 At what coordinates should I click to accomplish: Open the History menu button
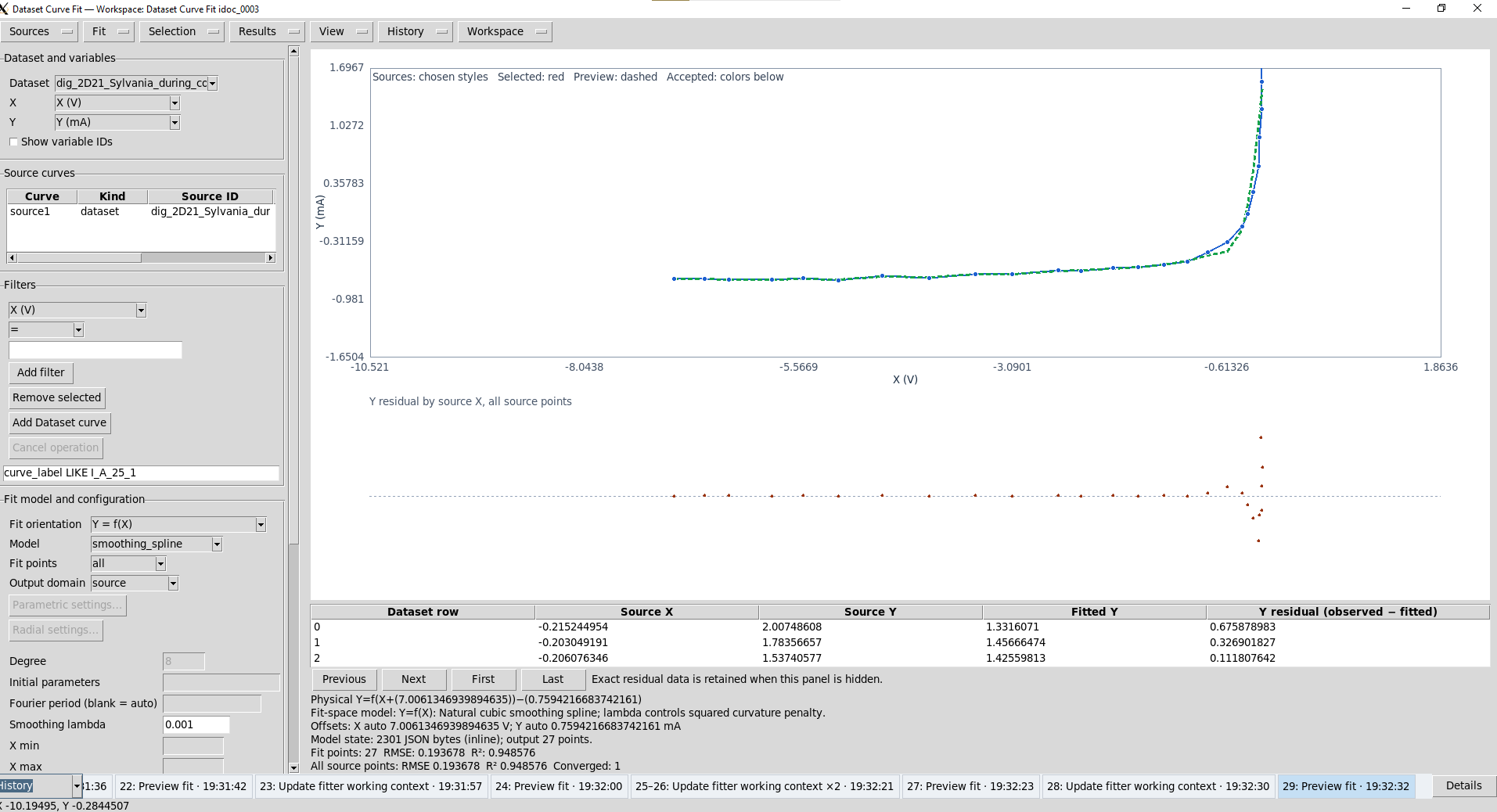tap(415, 31)
